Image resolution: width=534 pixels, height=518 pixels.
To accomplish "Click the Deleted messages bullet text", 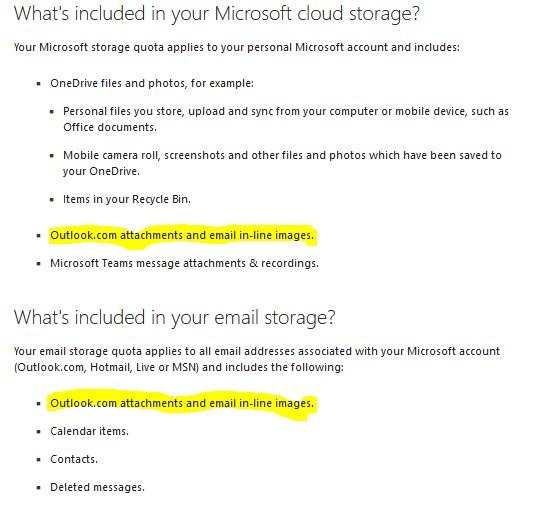I will pos(97,487).
